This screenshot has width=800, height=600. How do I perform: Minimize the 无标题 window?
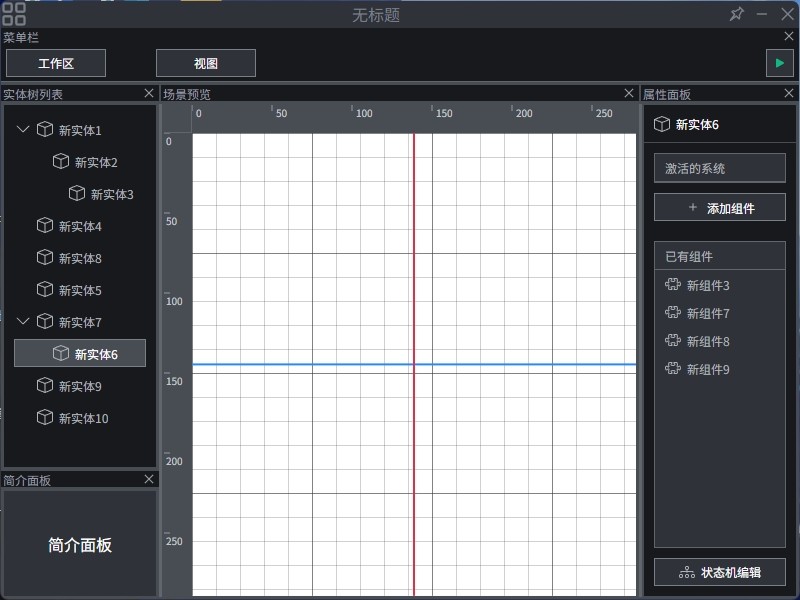(x=762, y=14)
